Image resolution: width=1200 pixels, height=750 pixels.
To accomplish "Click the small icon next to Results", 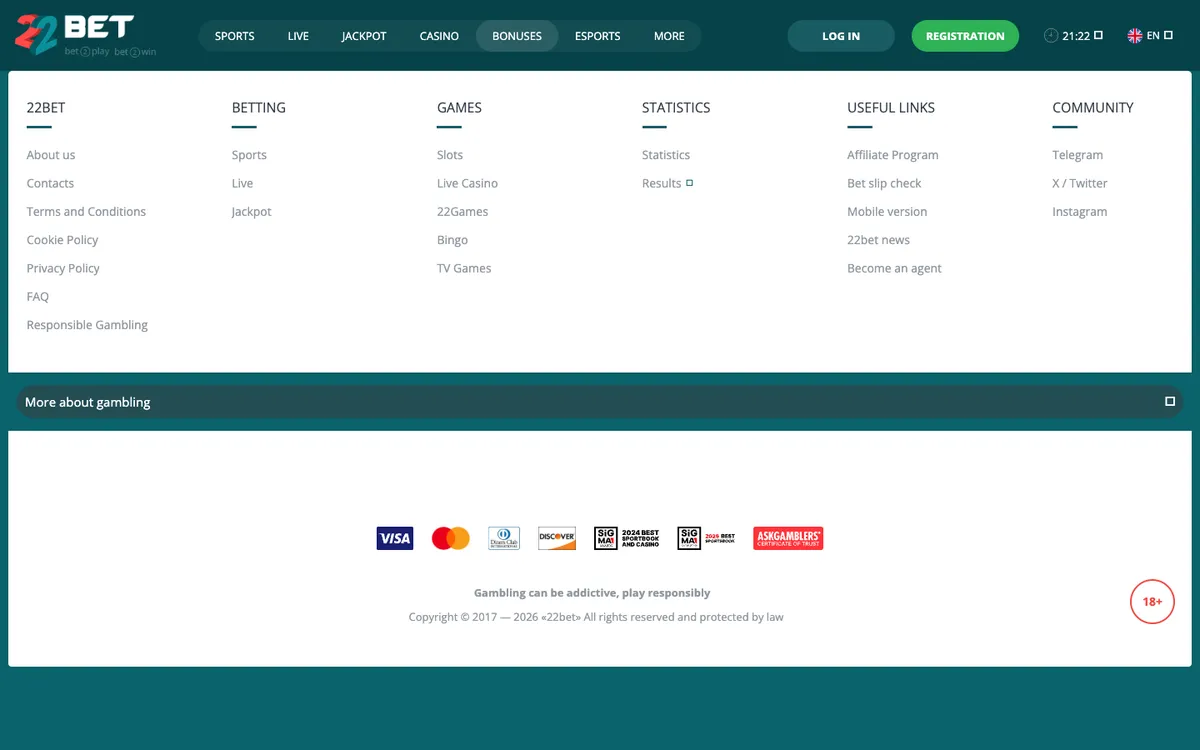I will (x=690, y=183).
